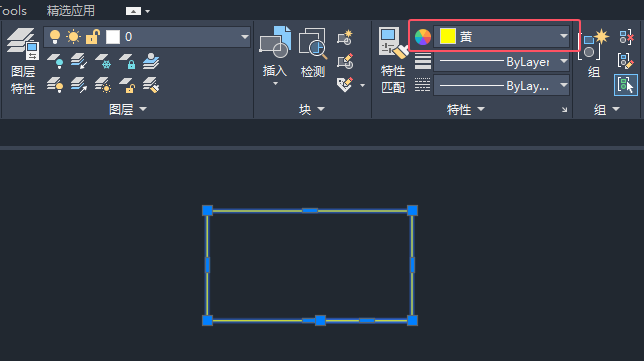Click the Create Block icon
644x361 pixels.
pos(345,37)
